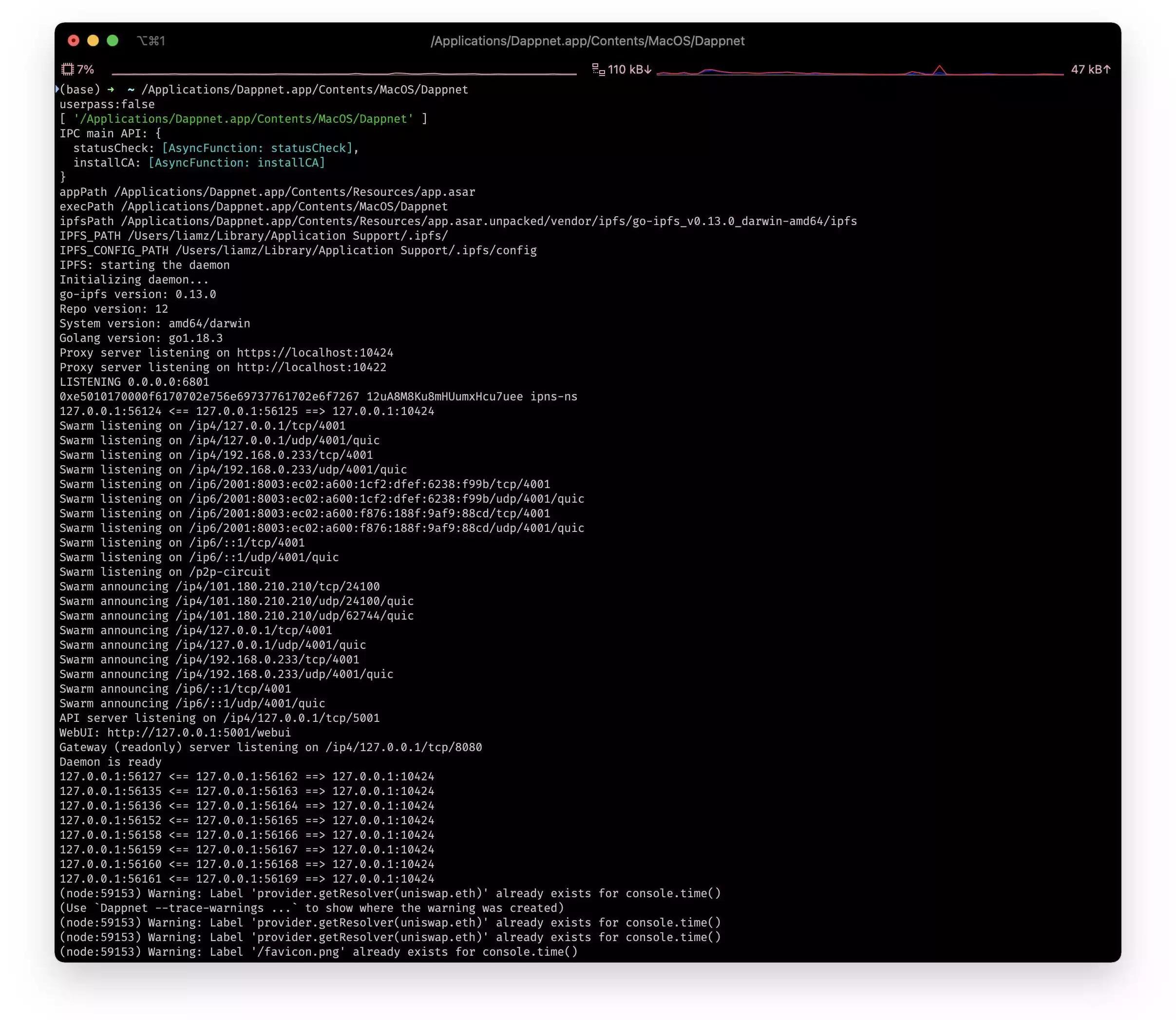
Task: Click the http://localhost:10422 proxy URL
Action: tap(311, 368)
